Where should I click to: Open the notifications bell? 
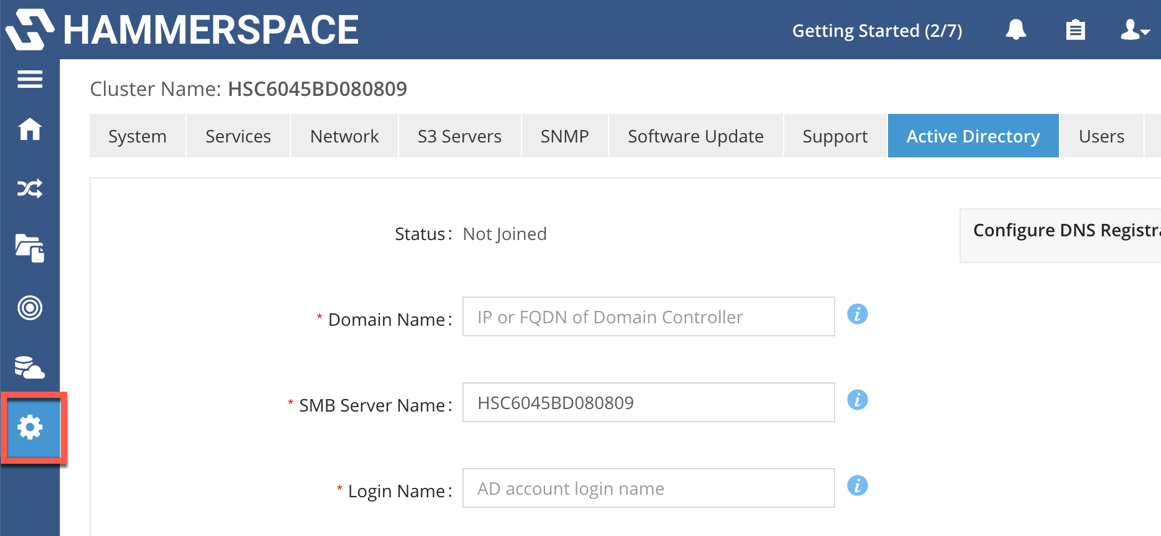pos(1016,30)
